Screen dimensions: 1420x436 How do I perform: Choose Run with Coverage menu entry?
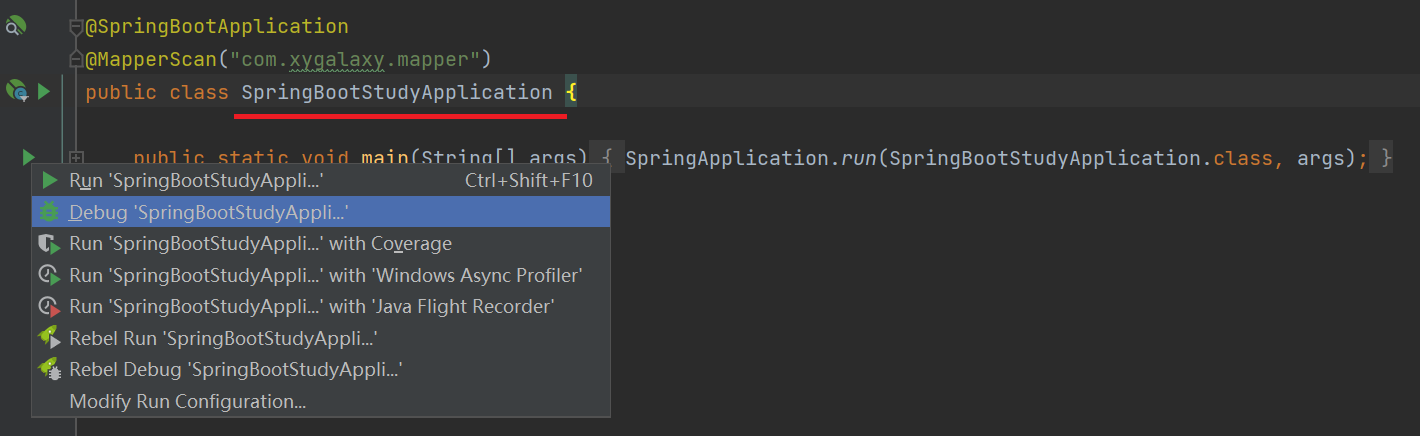click(x=260, y=244)
